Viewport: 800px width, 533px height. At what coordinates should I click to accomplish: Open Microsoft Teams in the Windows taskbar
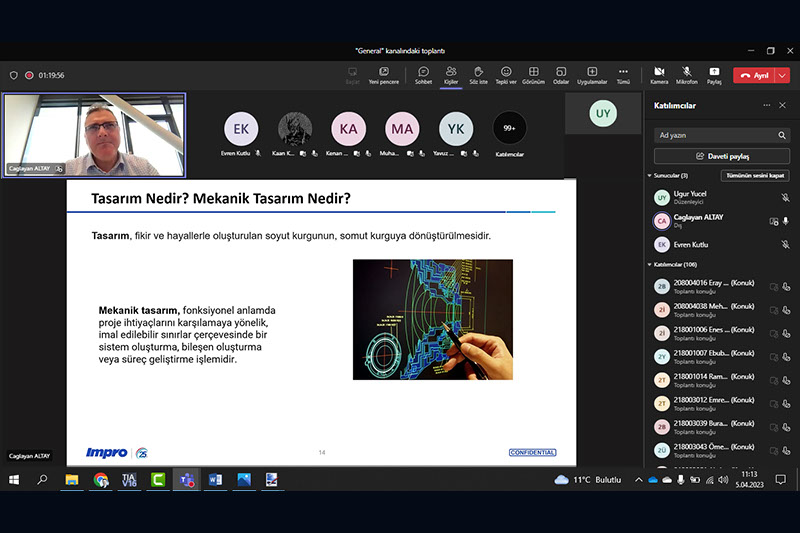click(x=186, y=480)
